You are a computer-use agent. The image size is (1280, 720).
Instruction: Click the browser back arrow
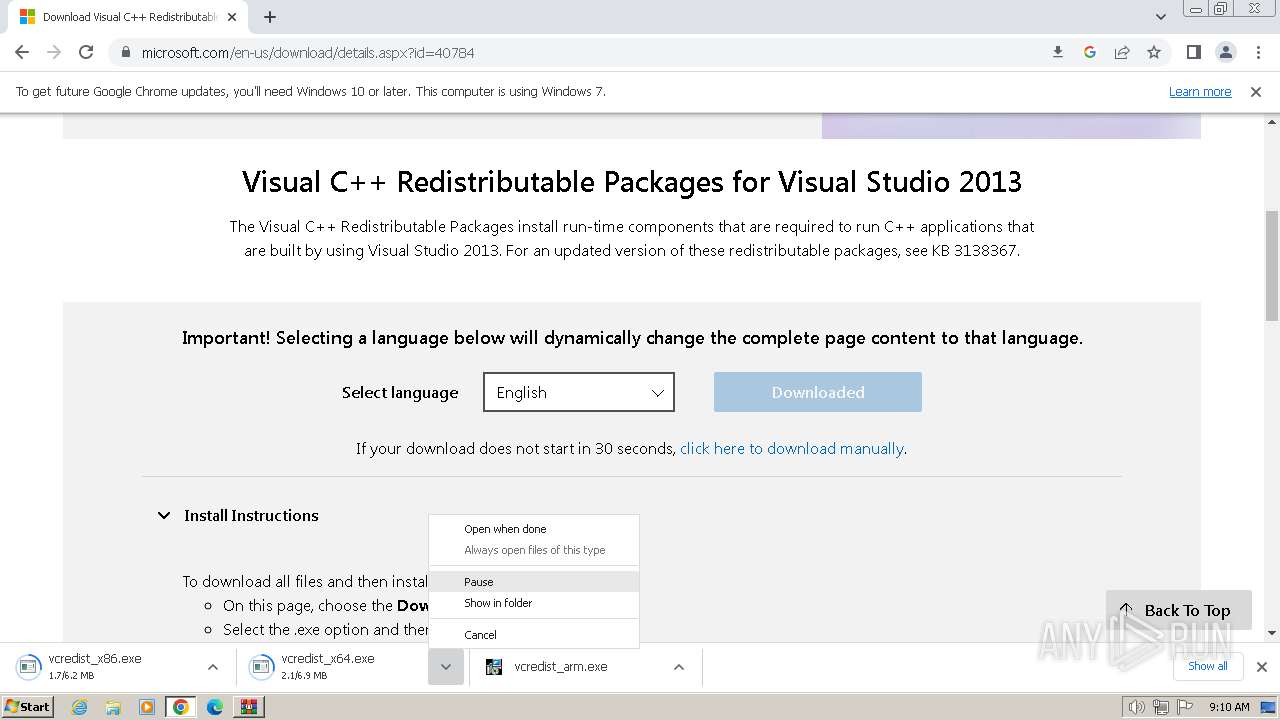pos(22,52)
